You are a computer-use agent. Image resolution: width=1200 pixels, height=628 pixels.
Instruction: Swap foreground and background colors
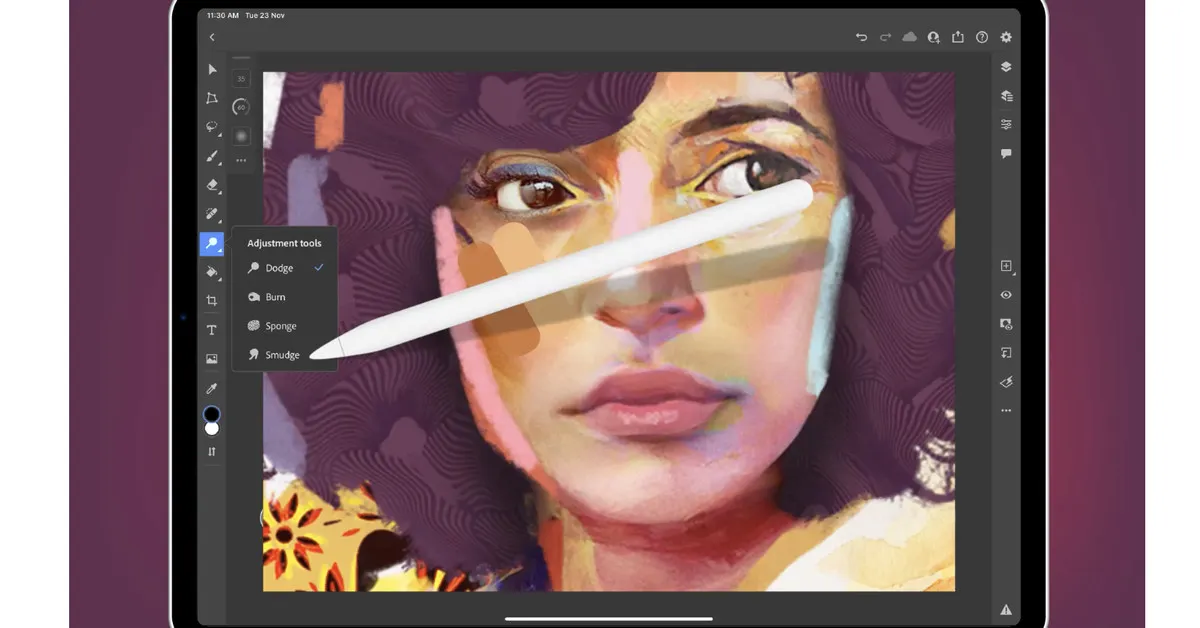point(212,452)
